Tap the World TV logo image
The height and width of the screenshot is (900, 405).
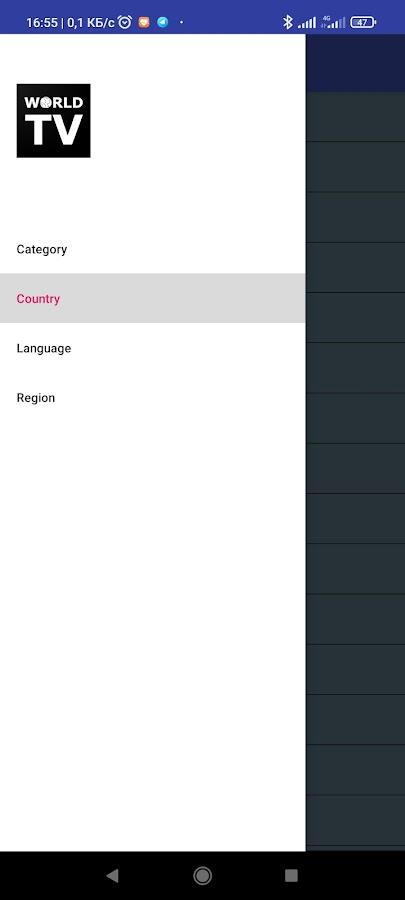(x=53, y=121)
